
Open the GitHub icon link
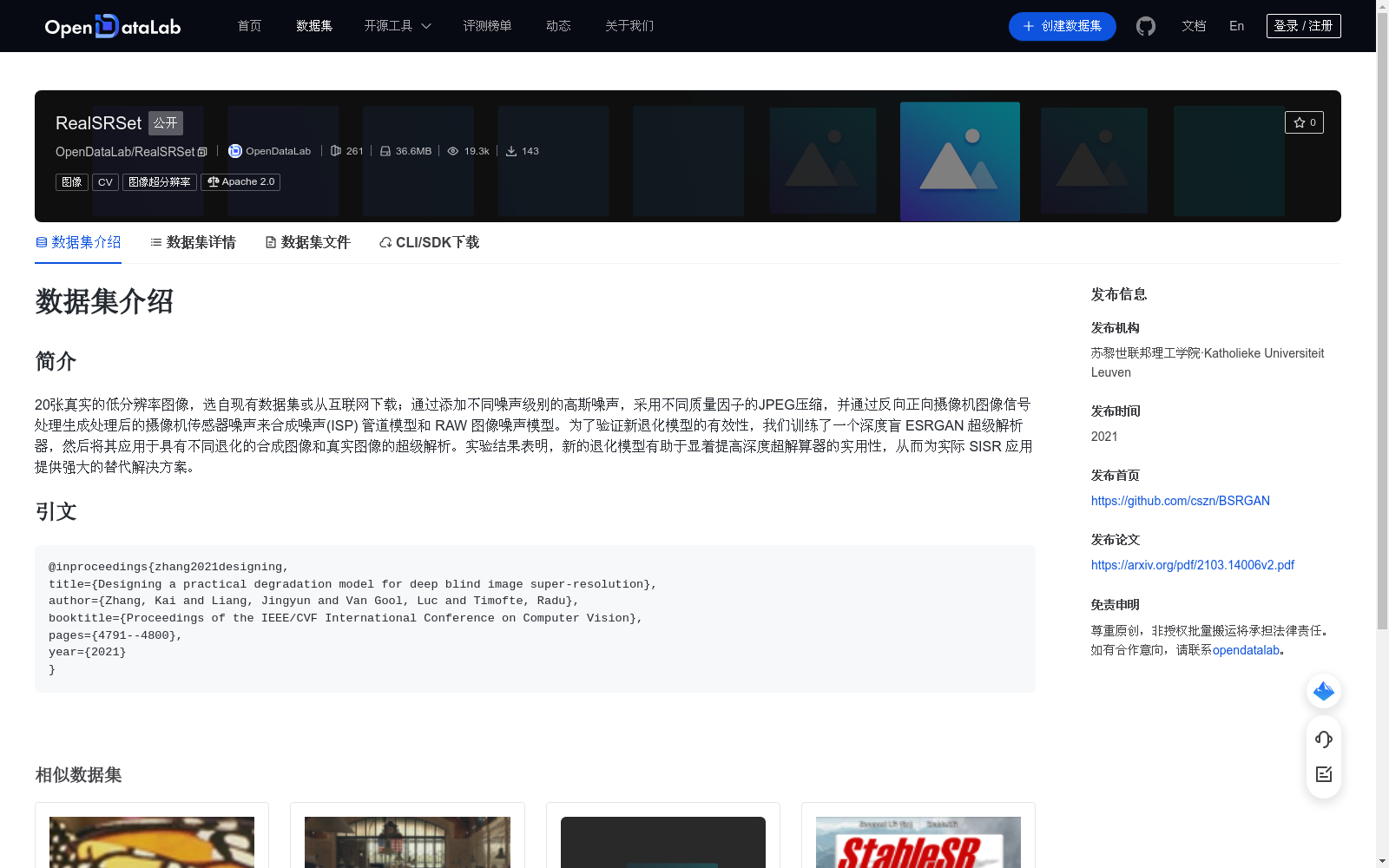tap(1146, 26)
